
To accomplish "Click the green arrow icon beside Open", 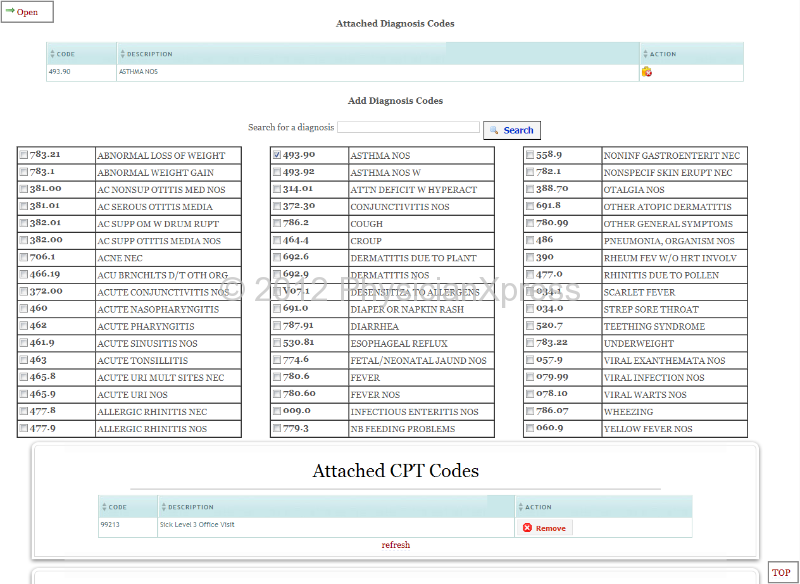I will [10, 12].
